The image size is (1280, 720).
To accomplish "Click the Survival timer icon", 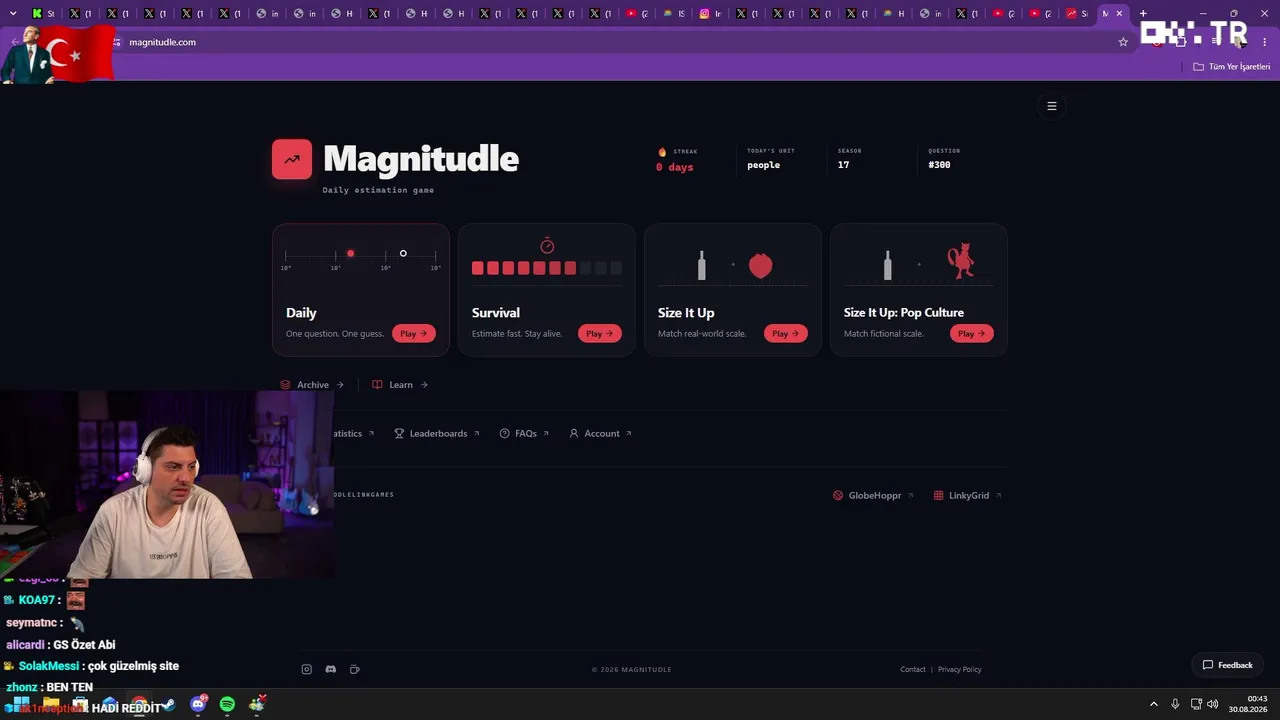I will point(547,246).
